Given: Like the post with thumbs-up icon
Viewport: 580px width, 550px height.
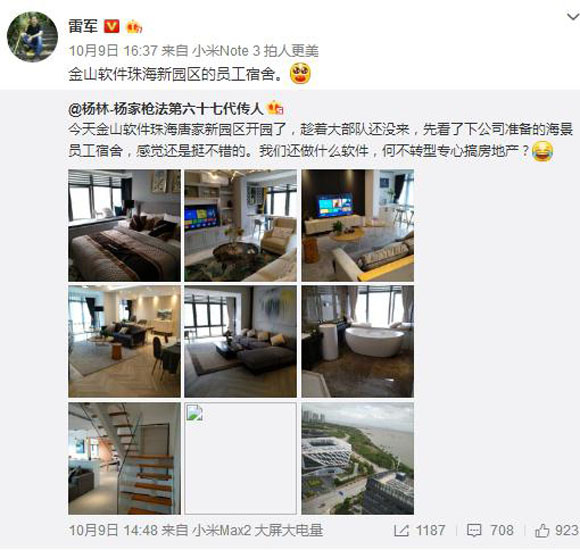Looking at the screenshot, I should pos(542,530).
